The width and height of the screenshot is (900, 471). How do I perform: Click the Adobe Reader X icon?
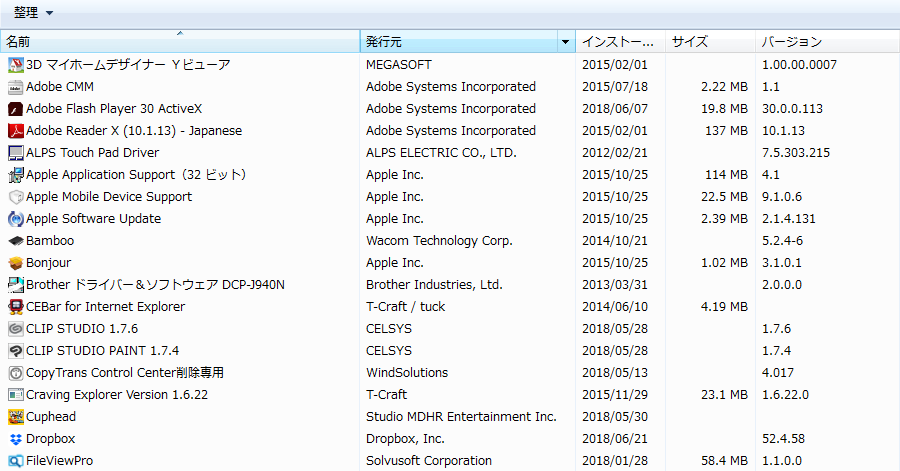tap(15, 131)
